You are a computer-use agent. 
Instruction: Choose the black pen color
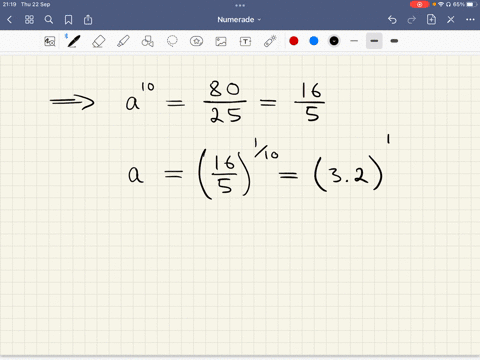click(x=334, y=41)
